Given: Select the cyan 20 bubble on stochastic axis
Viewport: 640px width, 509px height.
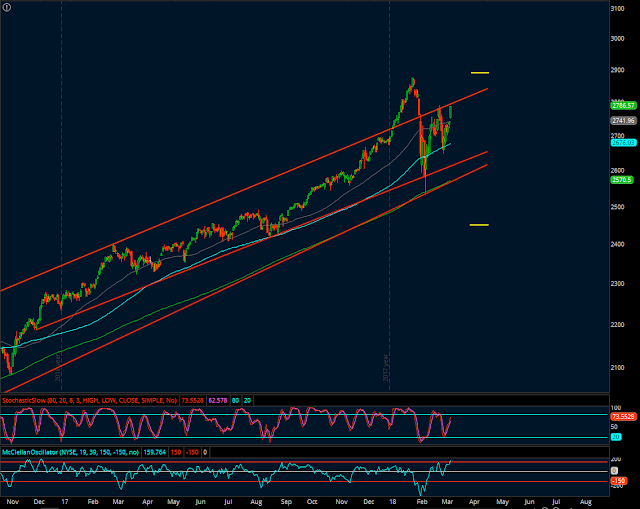Looking at the screenshot, I should tap(616, 437).
